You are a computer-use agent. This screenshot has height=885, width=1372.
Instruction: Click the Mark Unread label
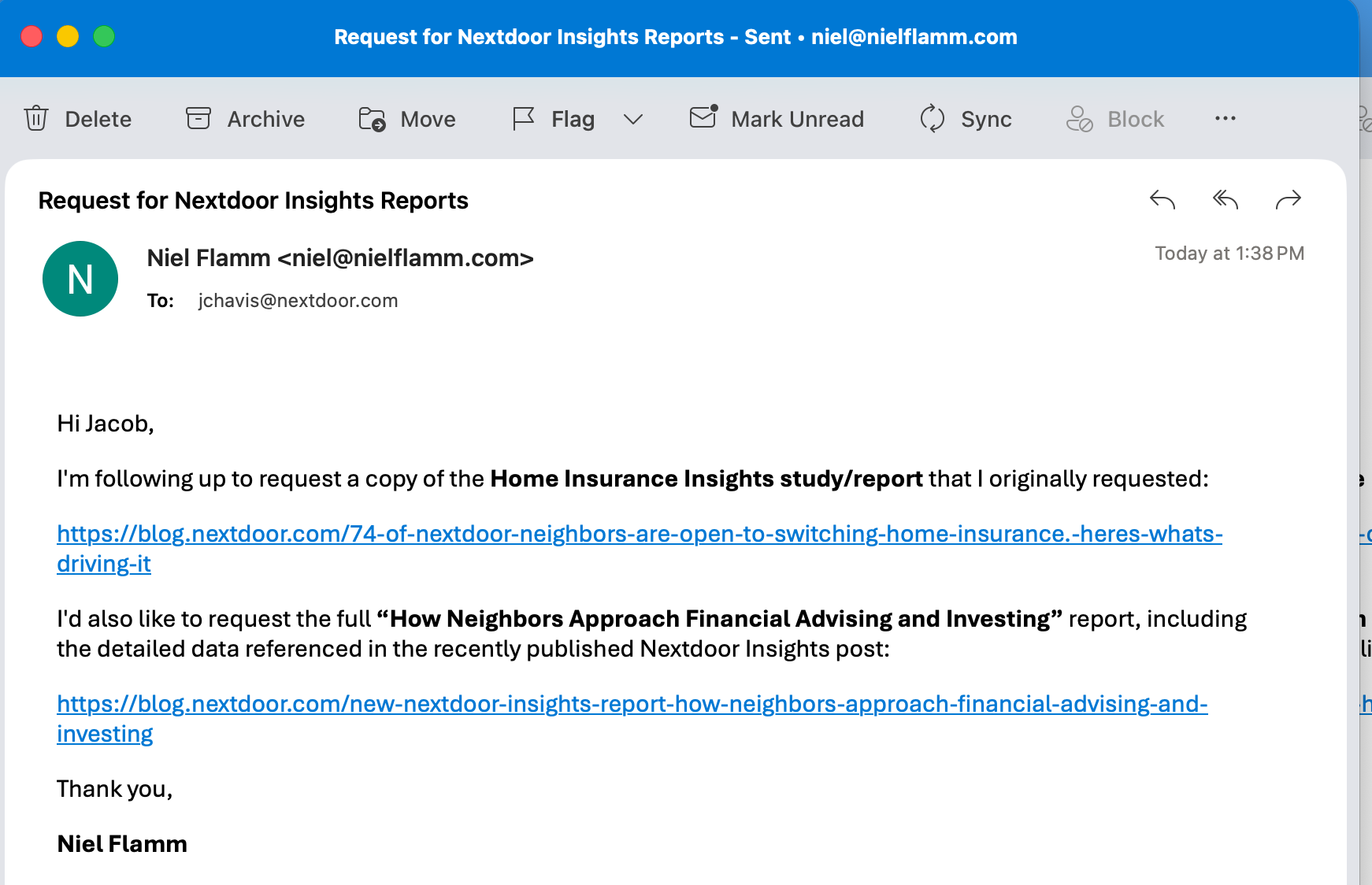[798, 119]
